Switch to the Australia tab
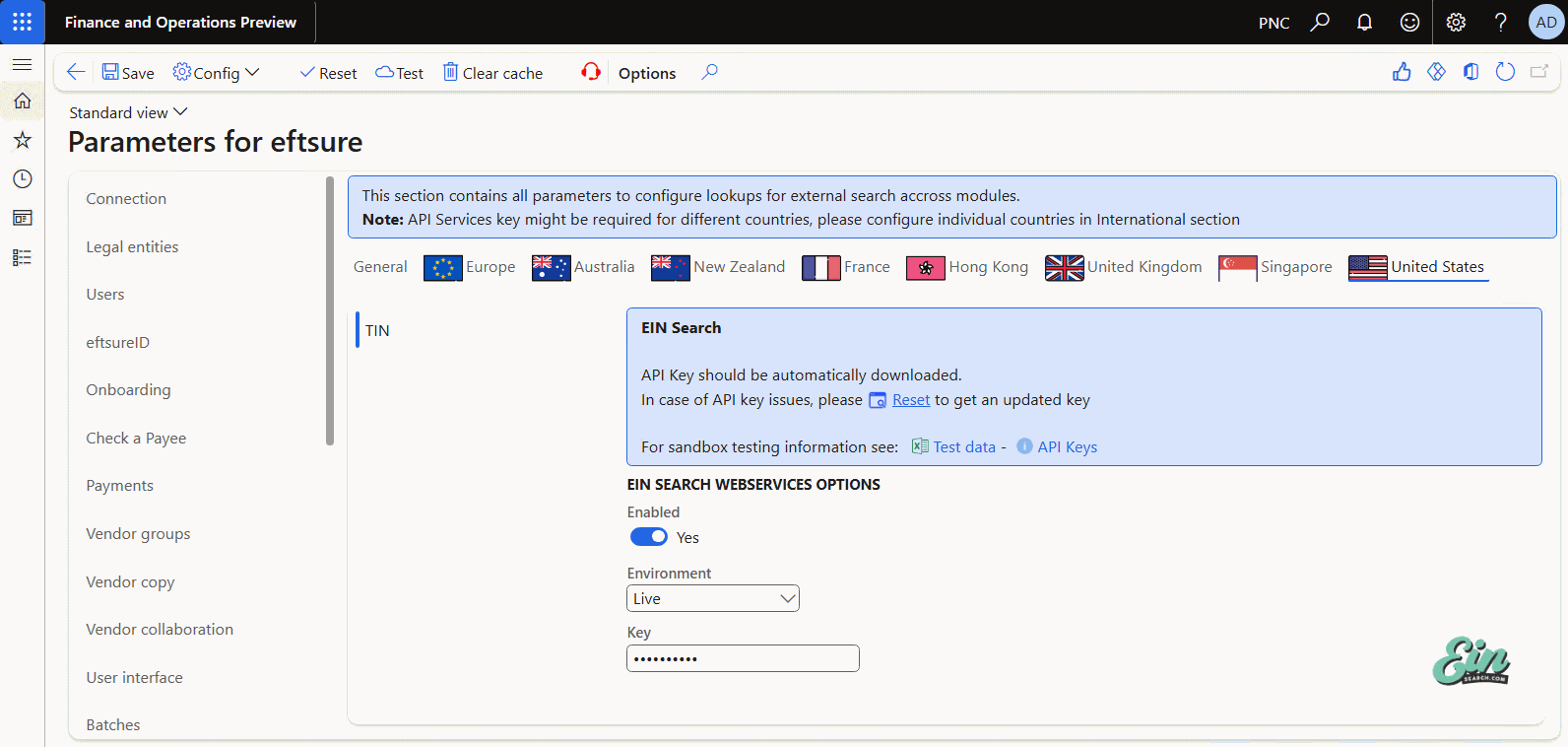Image resolution: width=1568 pixels, height=747 pixels. 583,267
